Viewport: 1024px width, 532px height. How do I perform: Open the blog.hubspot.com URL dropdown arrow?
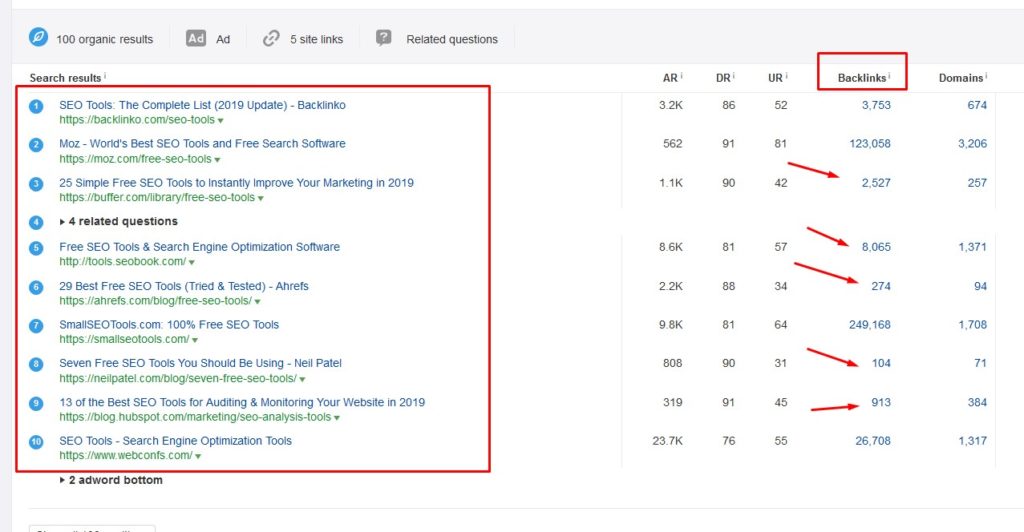[x=337, y=418]
